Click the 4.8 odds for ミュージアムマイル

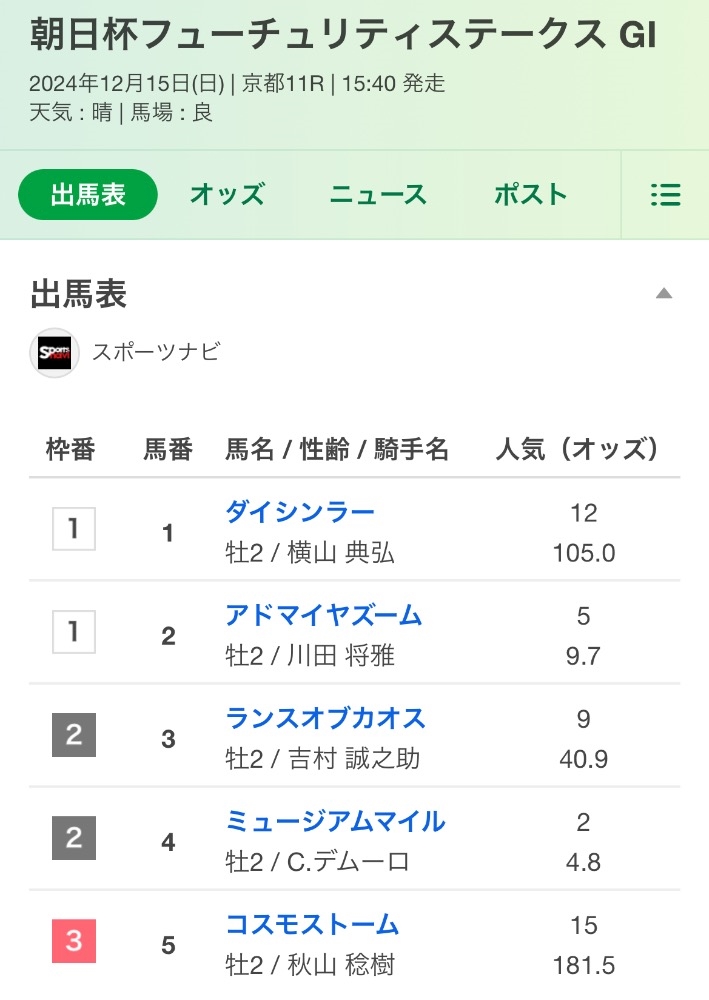[x=584, y=862]
